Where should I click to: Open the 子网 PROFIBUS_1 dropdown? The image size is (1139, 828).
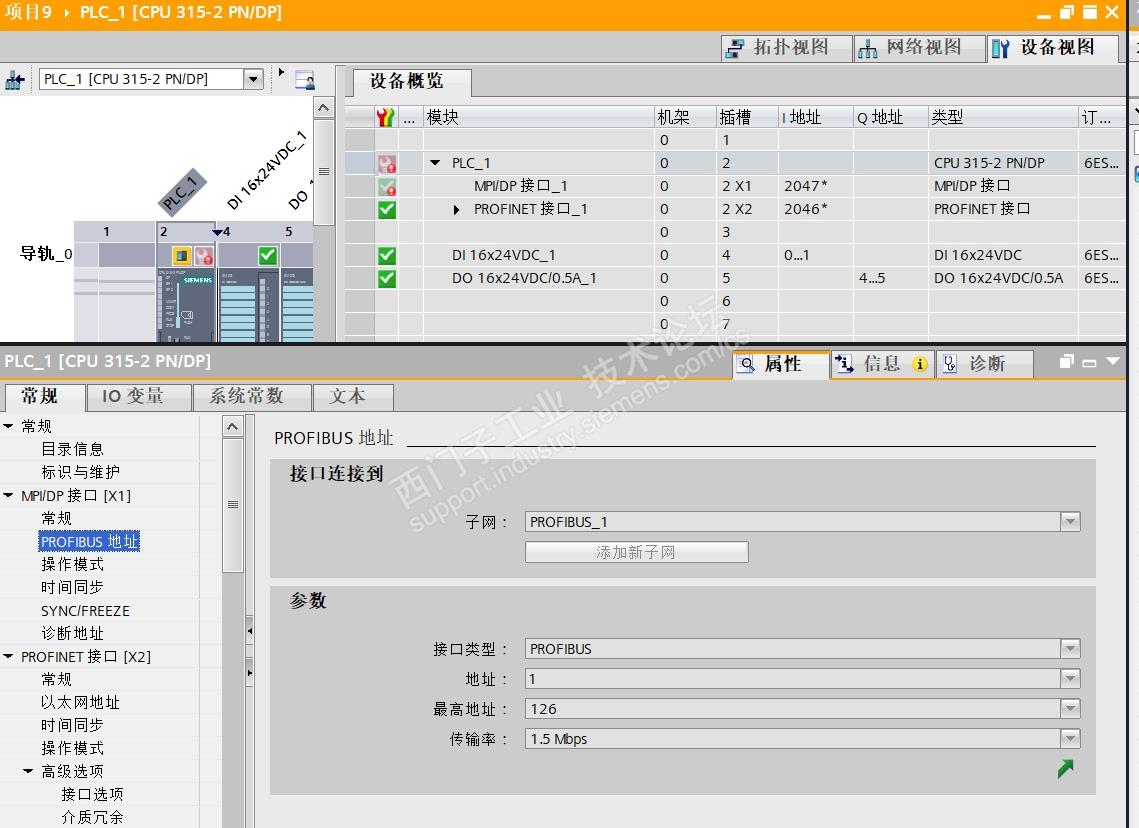tap(1070, 521)
